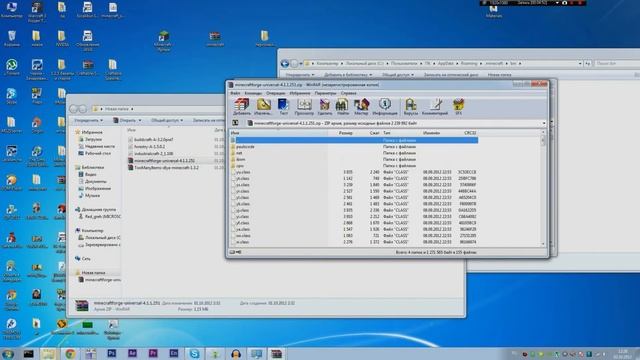Open the Общий доступ dropdown in Новая папка window
The height and width of the screenshot is (360, 640).
tap(167, 120)
